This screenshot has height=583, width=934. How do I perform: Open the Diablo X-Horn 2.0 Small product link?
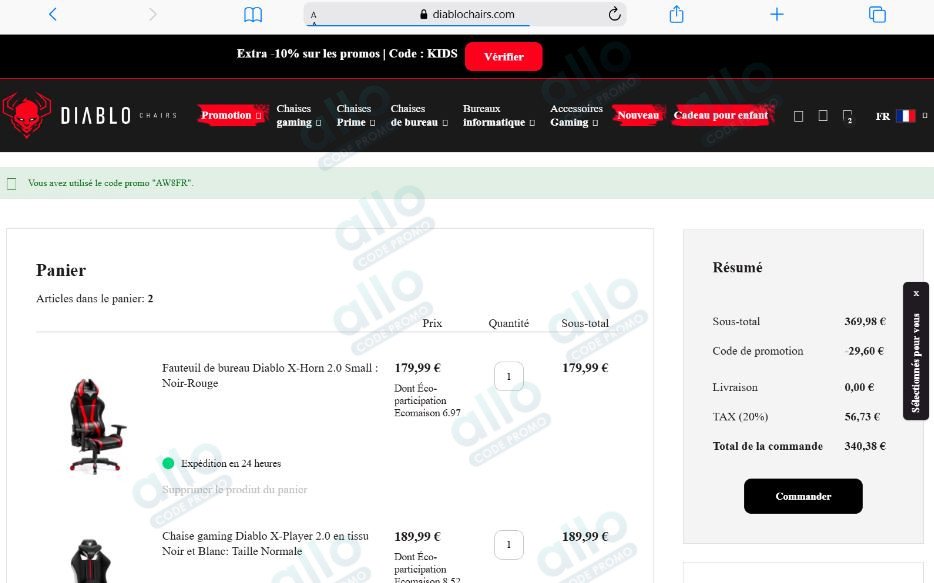pos(270,375)
